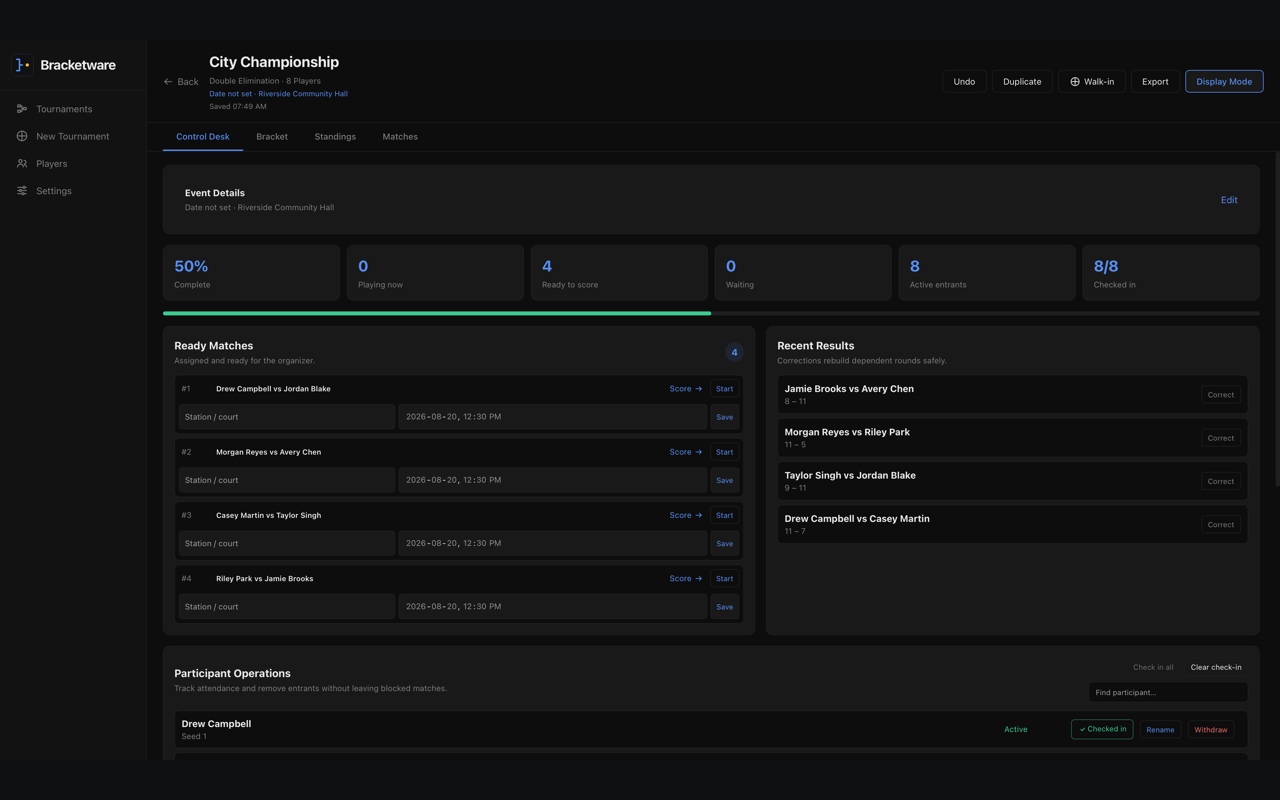Click the 50% Complete stat card
This screenshot has height=800, width=1280.
coord(251,273)
